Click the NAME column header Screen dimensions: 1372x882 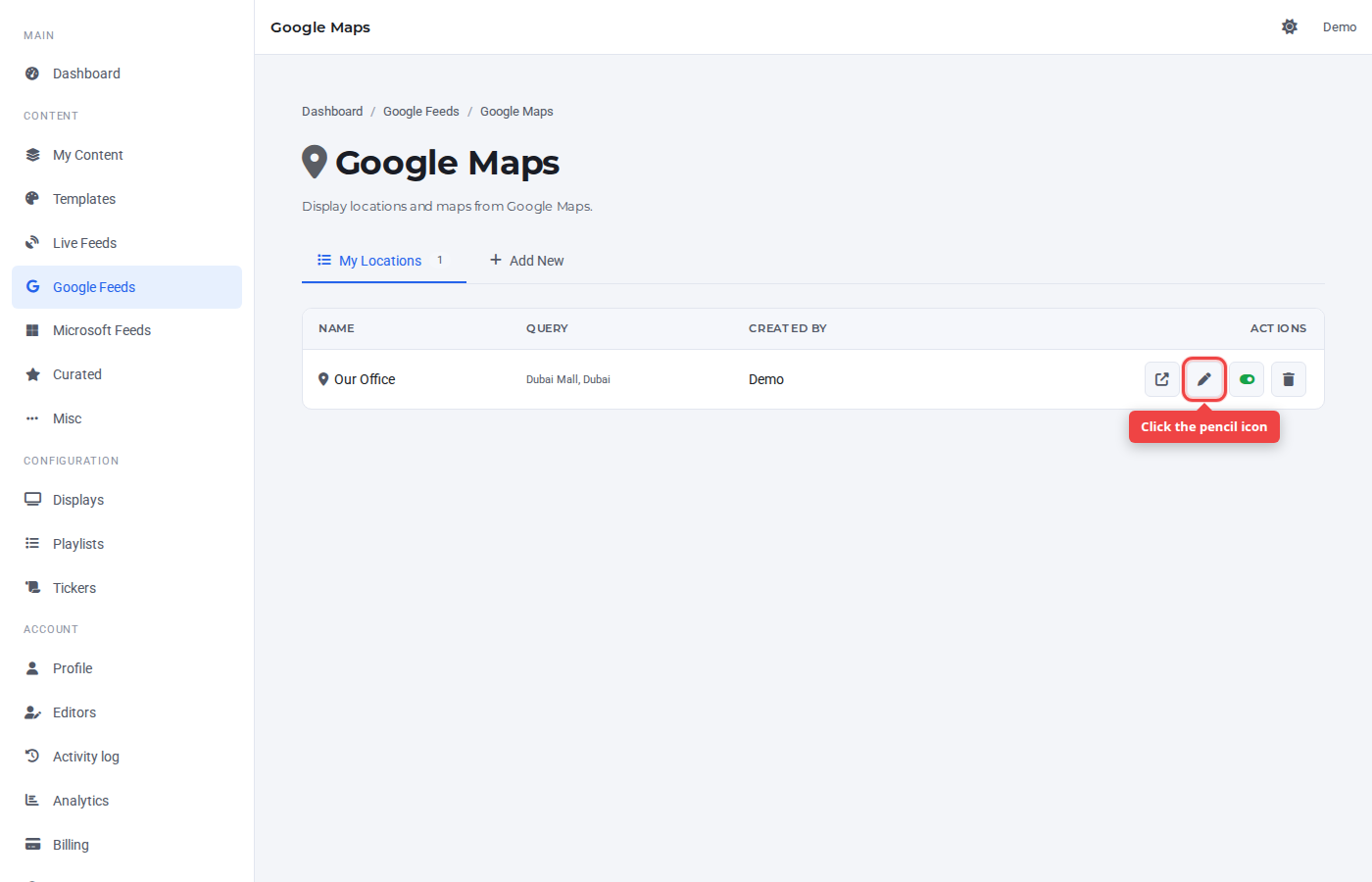336,328
